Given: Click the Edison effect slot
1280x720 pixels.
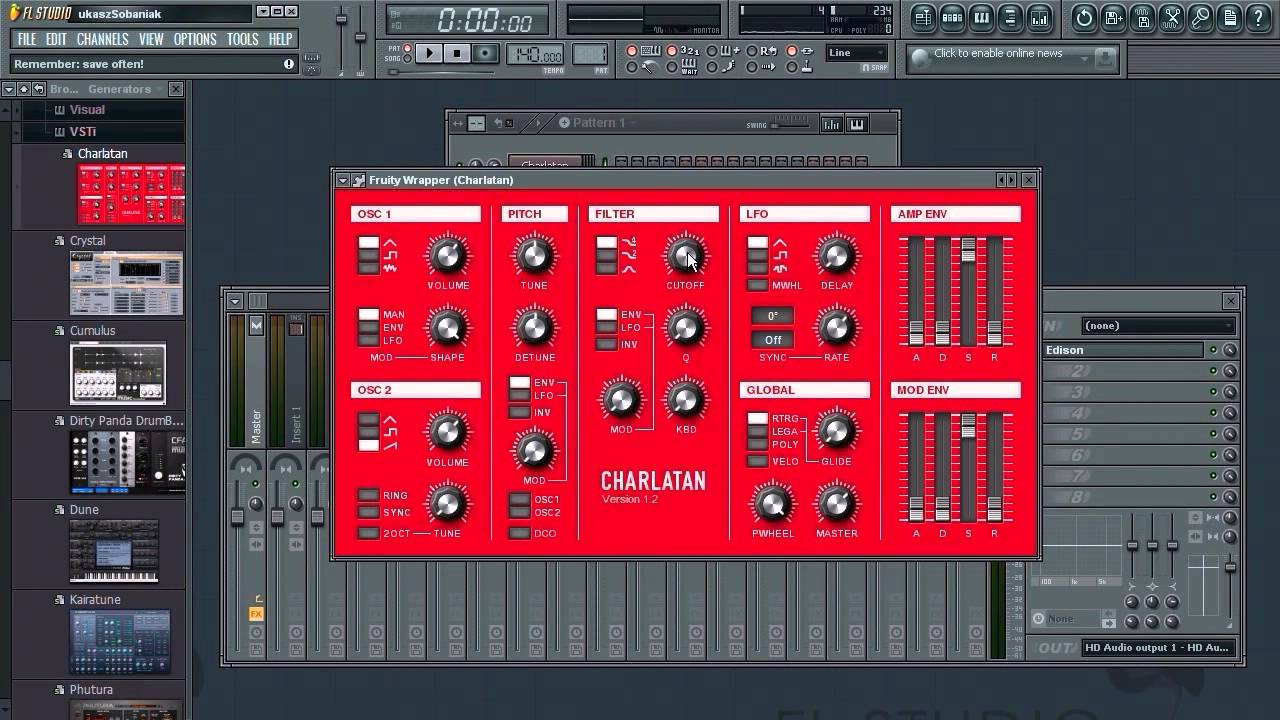Looking at the screenshot, I should coord(1123,350).
